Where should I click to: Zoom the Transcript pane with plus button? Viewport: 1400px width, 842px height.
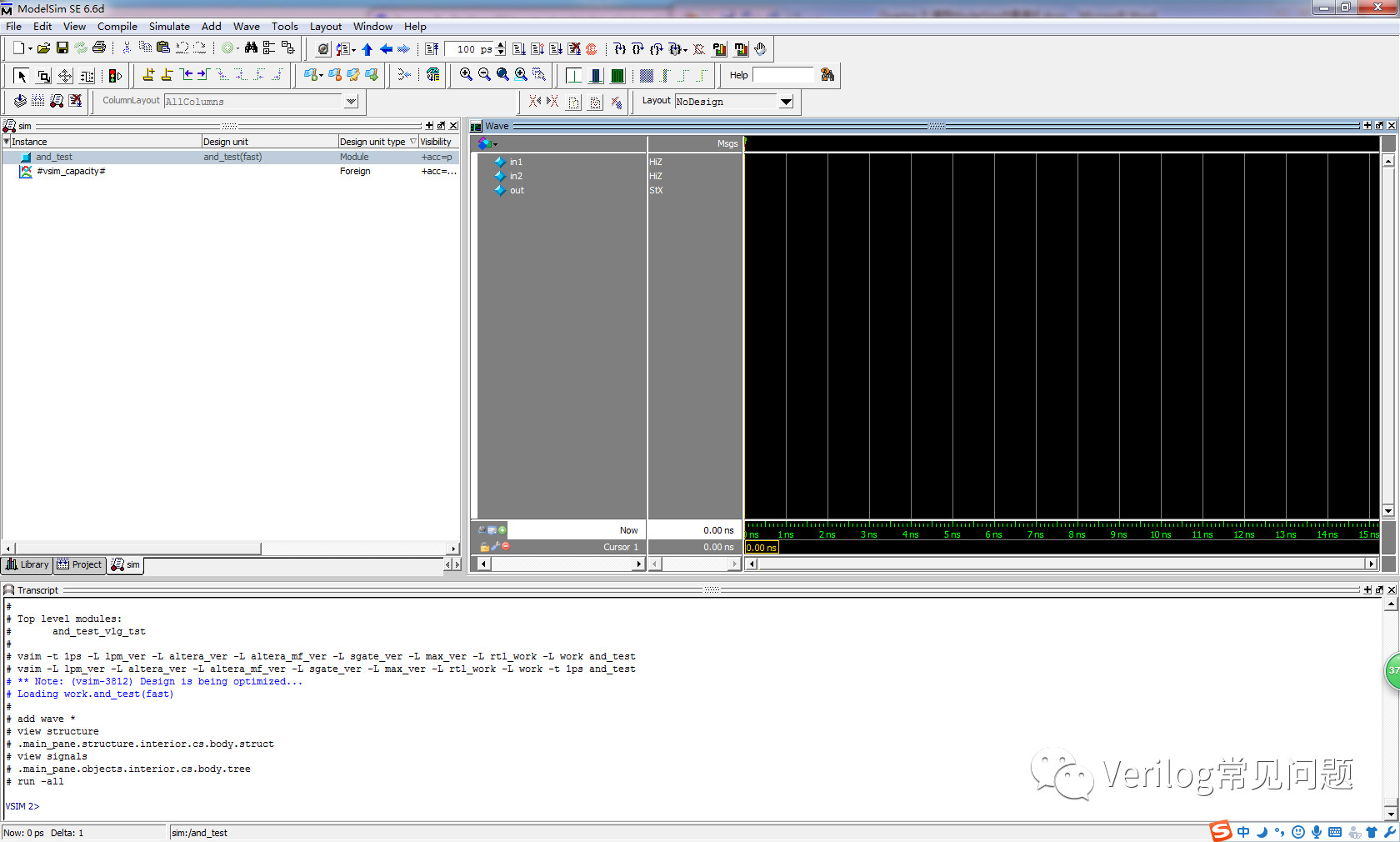(x=1367, y=590)
